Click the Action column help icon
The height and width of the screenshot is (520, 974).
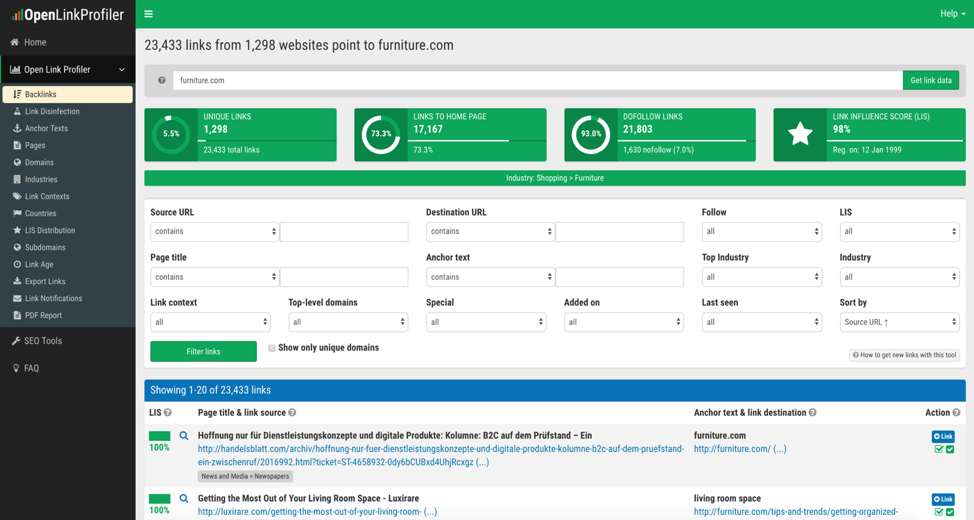tap(956, 413)
